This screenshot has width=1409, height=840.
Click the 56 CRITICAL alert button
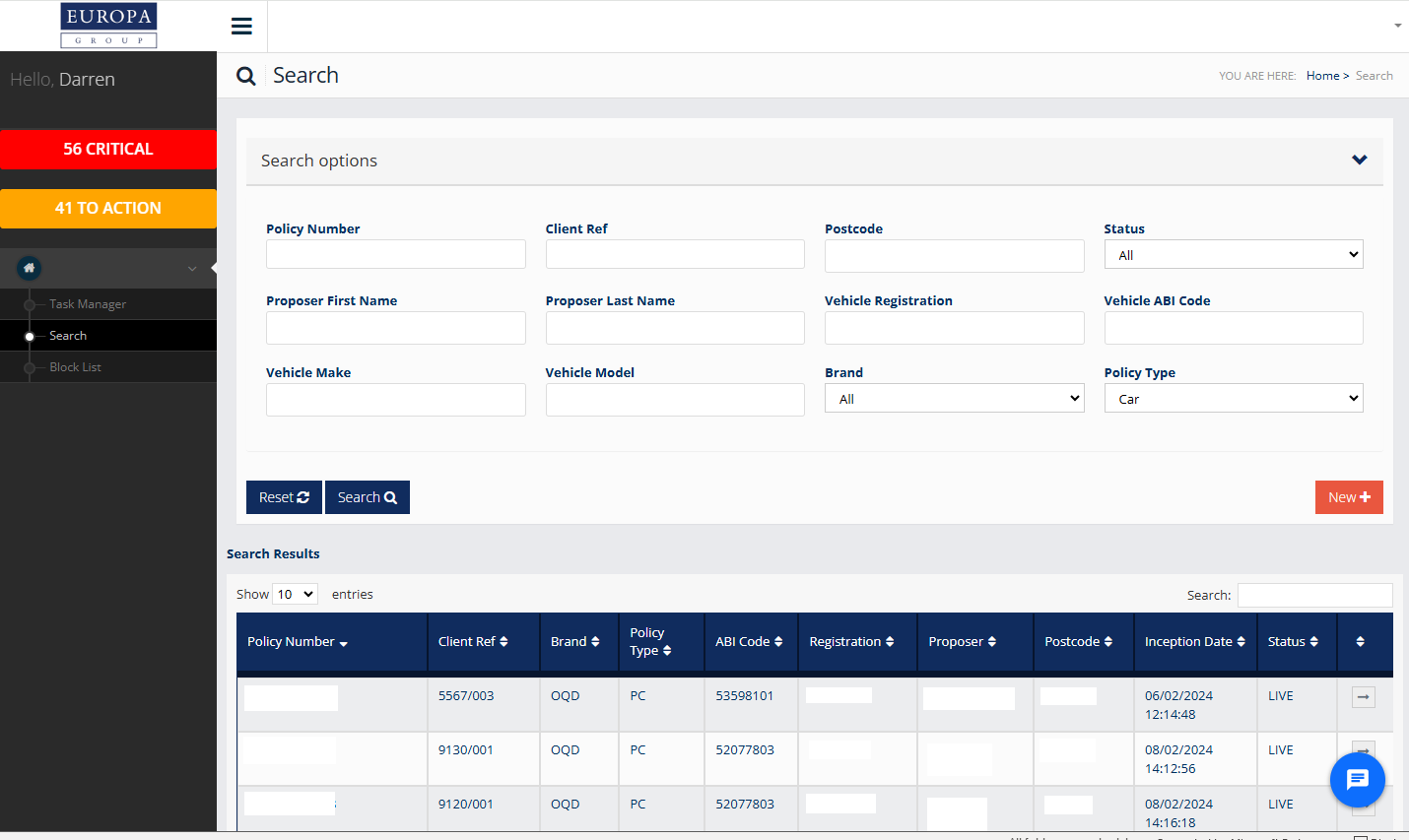108,150
